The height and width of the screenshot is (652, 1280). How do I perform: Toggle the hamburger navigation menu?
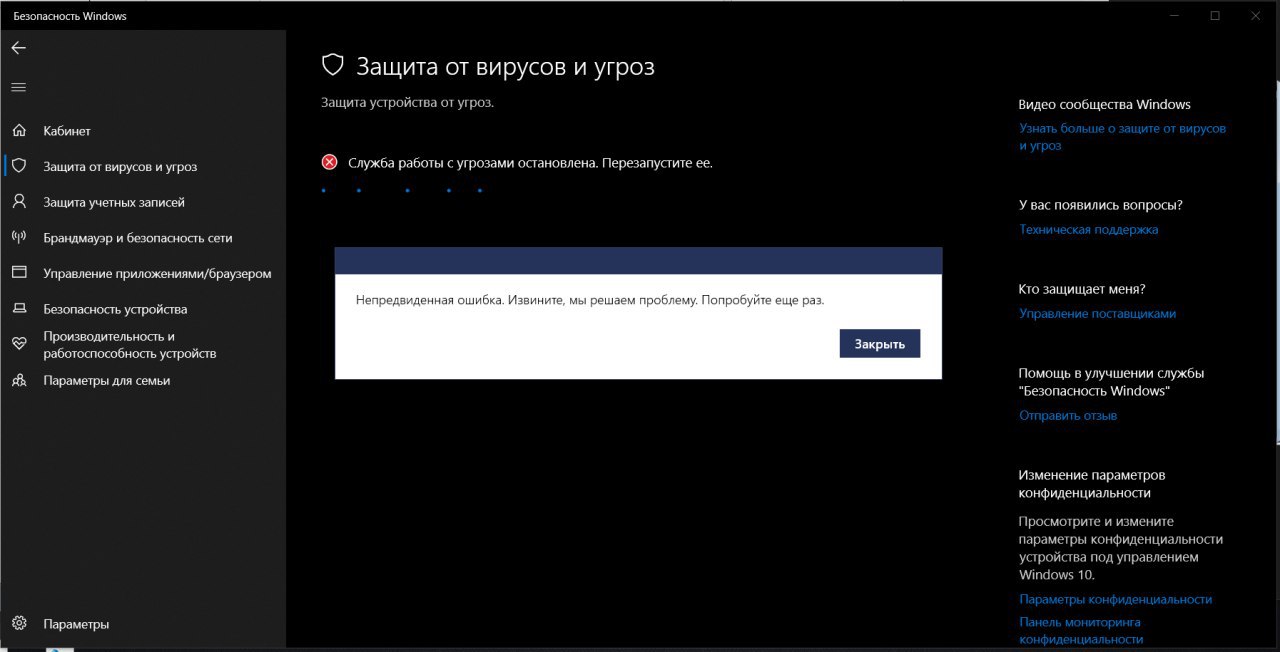coord(18,87)
